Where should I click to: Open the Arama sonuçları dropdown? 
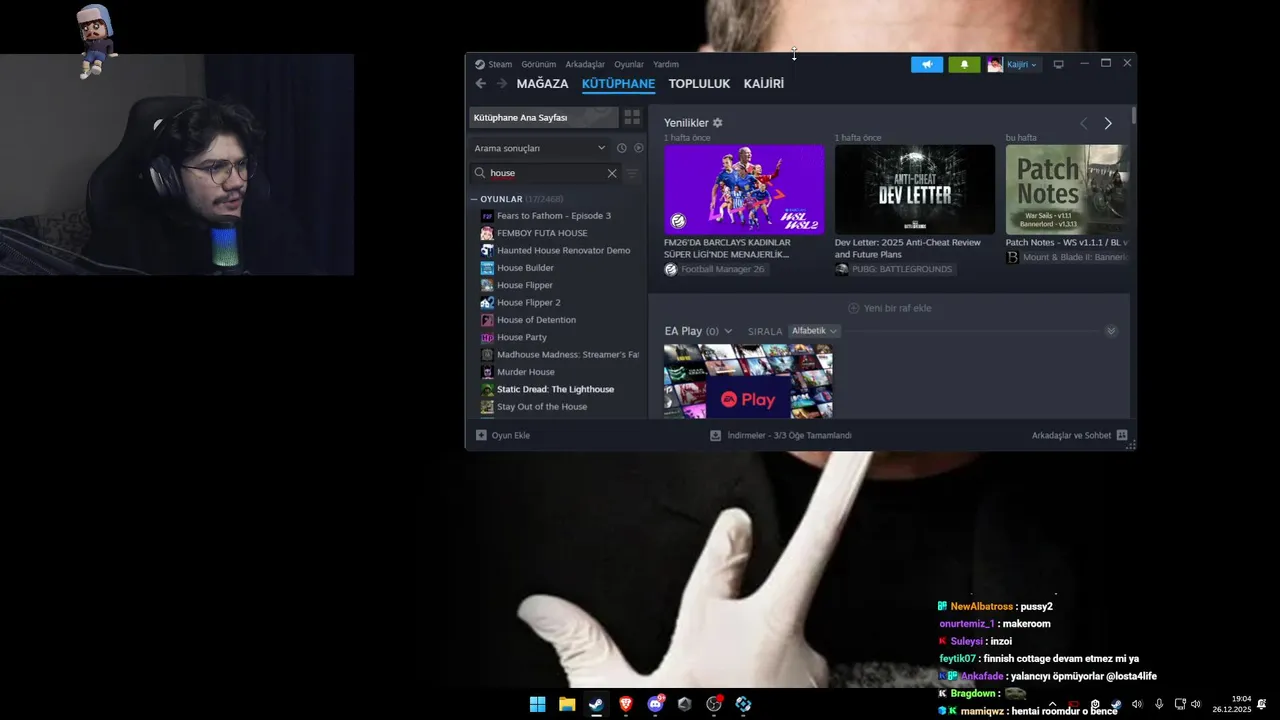[540, 148]
